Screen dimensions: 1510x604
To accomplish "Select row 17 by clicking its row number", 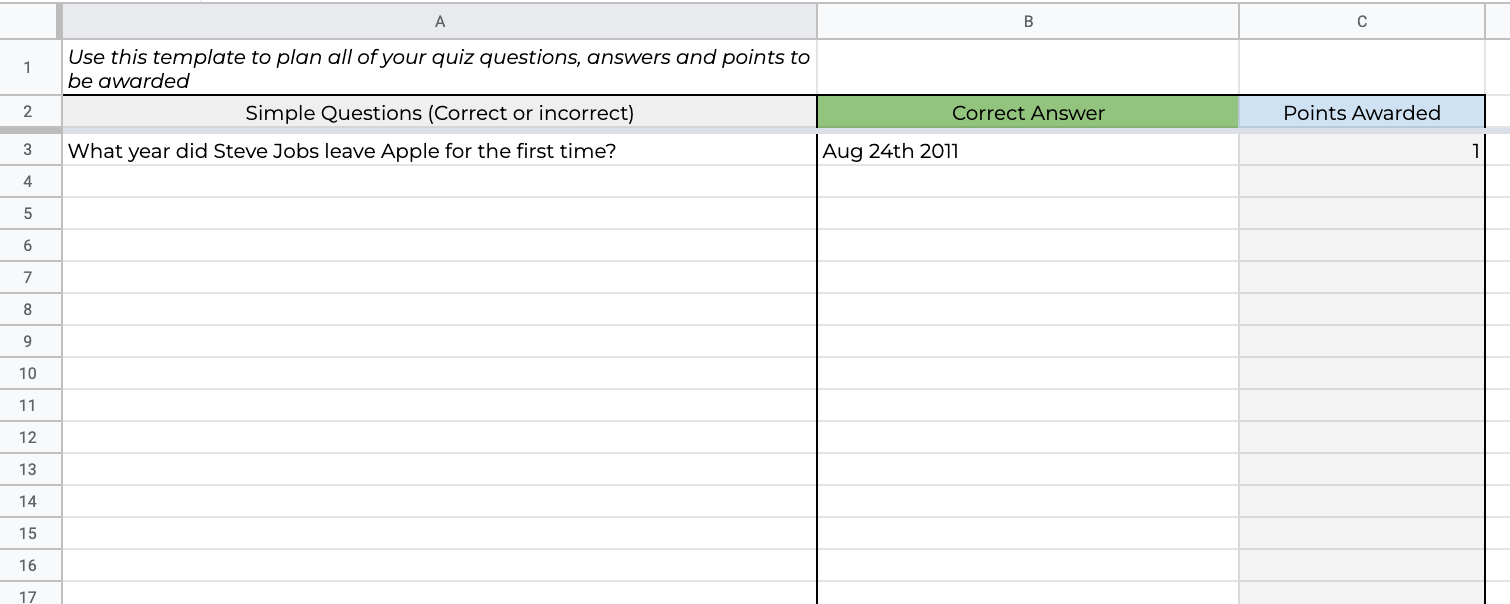I will 30,596.
